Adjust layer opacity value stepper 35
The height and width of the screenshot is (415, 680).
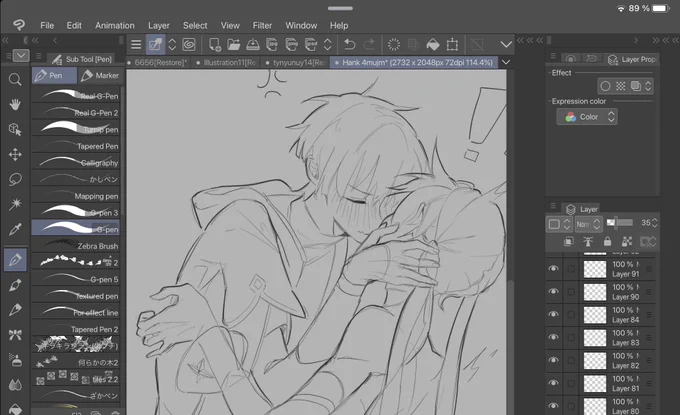point(654,223)
